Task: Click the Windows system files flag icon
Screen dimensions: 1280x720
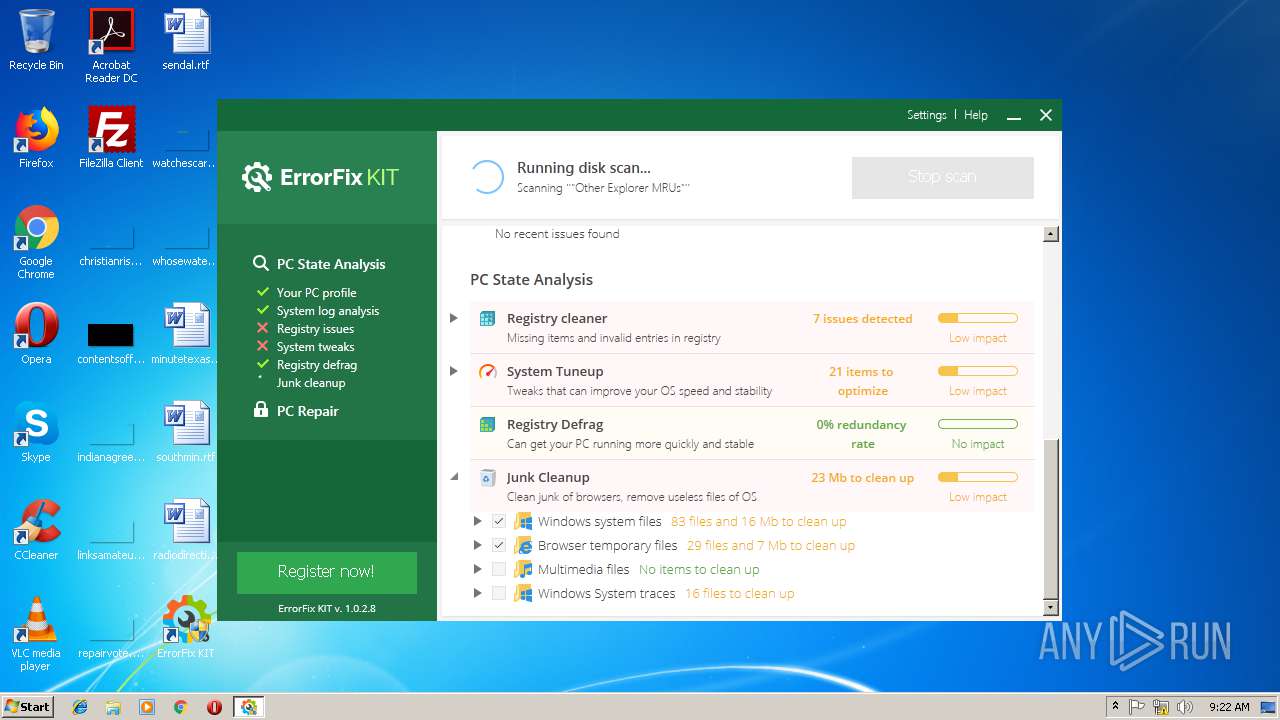Action: [523, 521]
